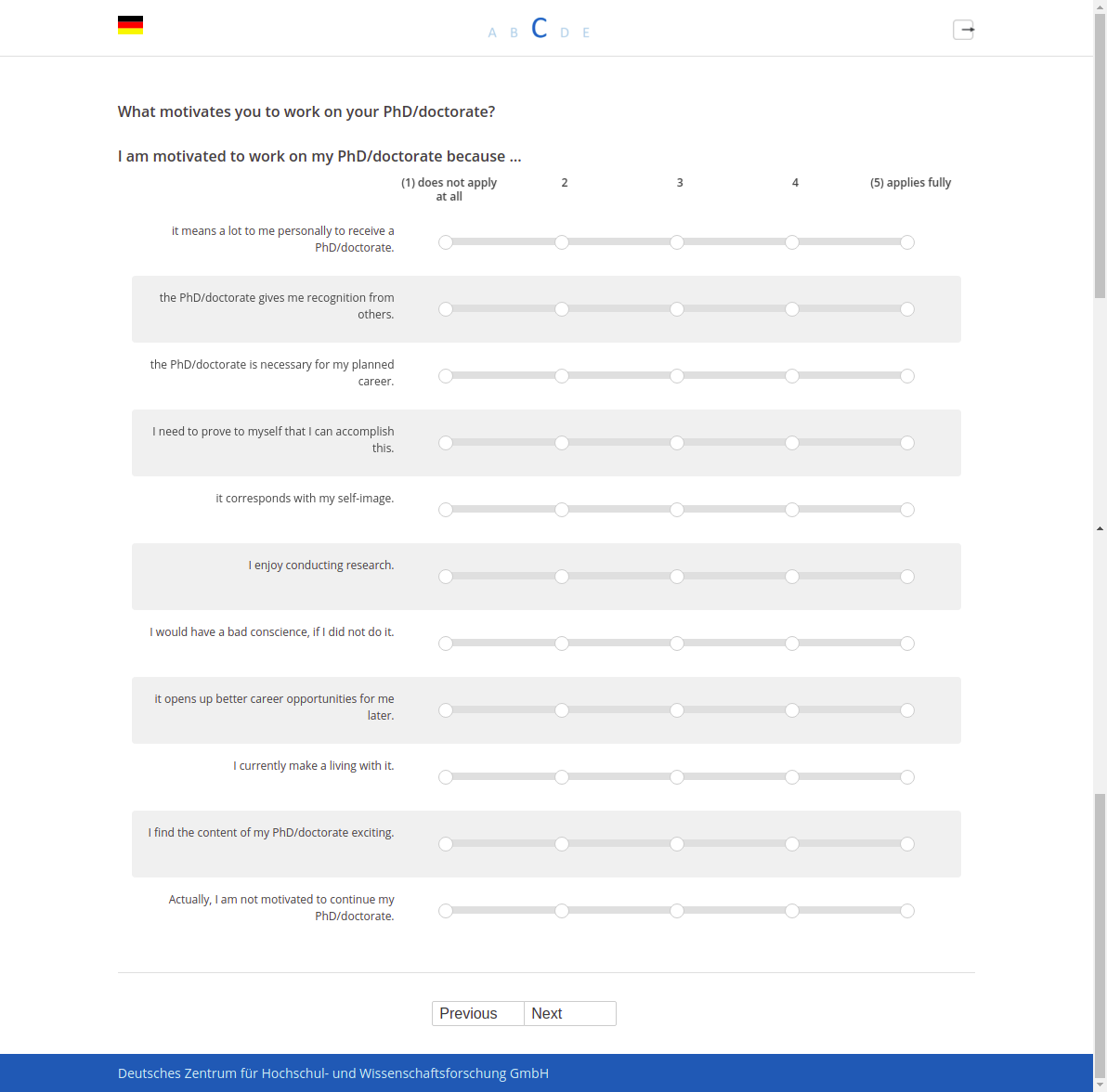The width and height of the screenshot is (1107, 1092).
Task: Open survey section D
Action: (564, 32)
